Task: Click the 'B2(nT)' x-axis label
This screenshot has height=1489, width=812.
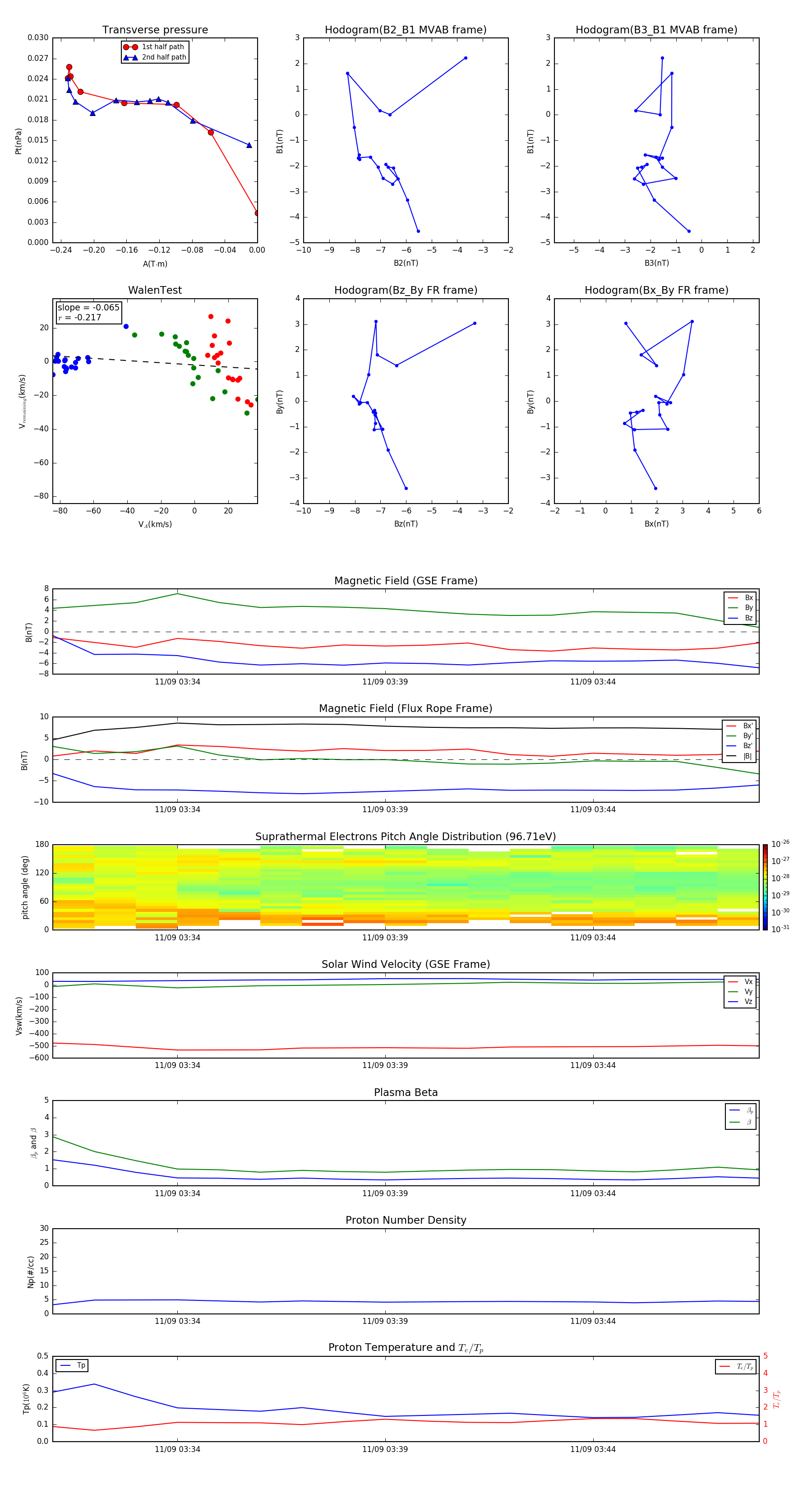Action: [406, 263]
